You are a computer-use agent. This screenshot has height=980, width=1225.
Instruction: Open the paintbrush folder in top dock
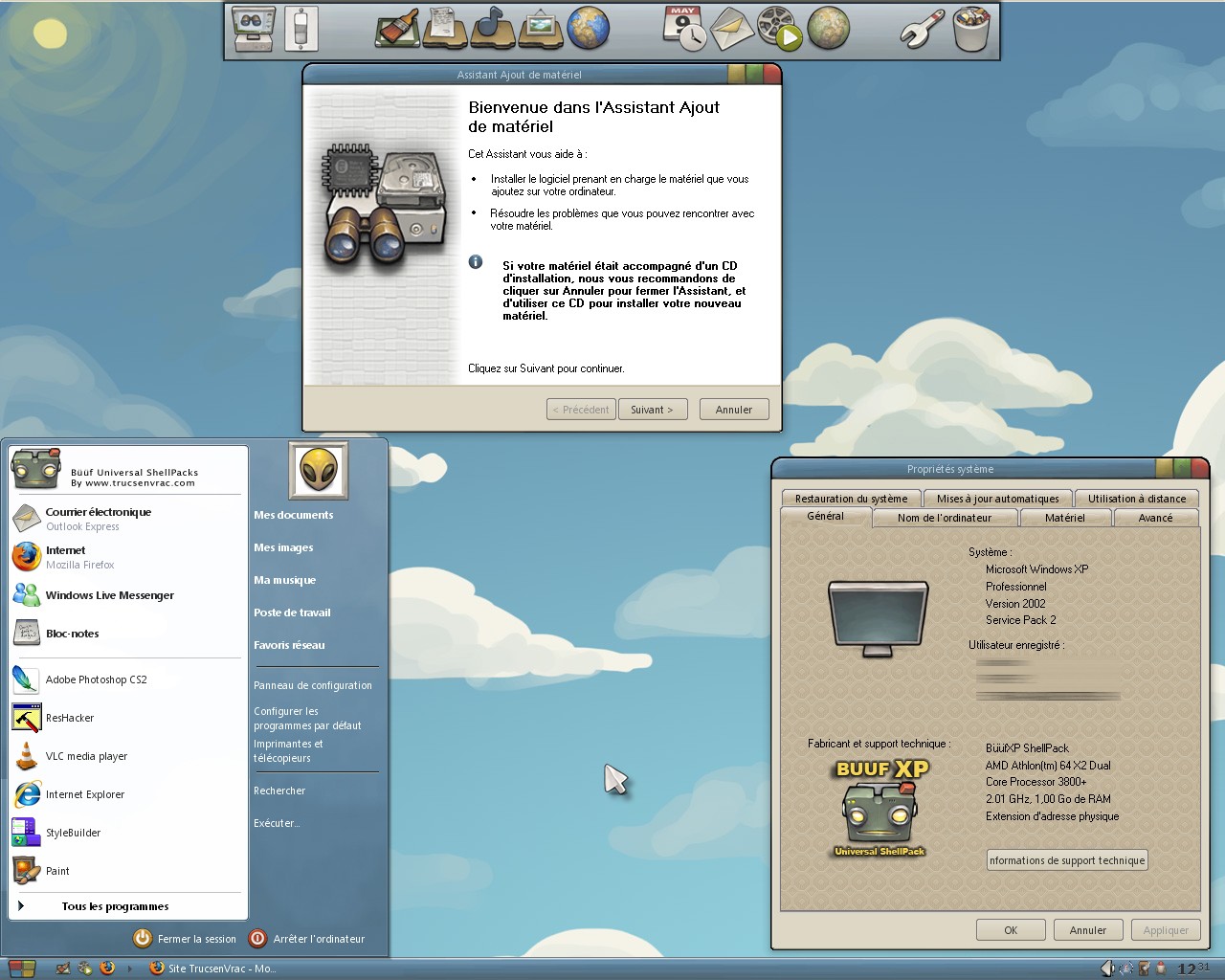point(397,29)
